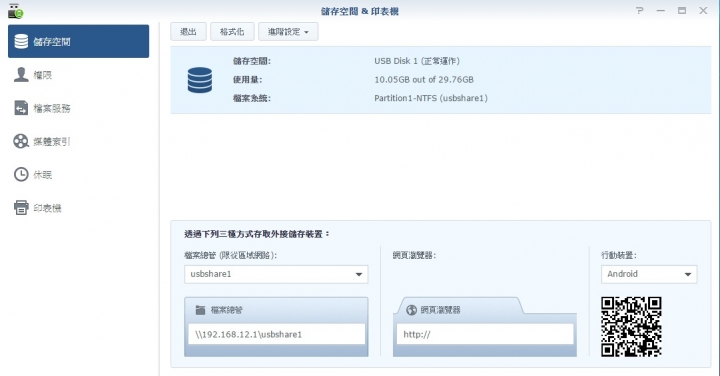Click the user icon beside 權限

pyautogui.click(x=21, y=74)
